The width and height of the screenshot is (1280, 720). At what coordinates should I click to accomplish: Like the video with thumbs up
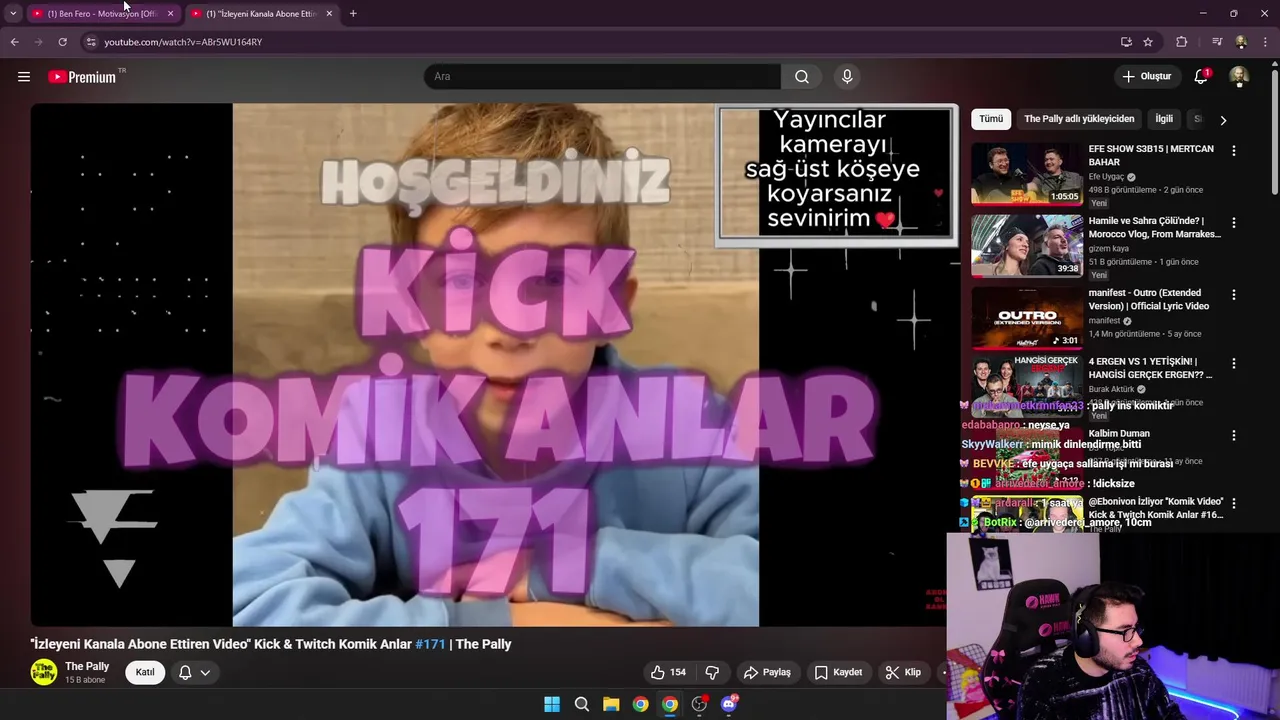[x=668, y=672]
